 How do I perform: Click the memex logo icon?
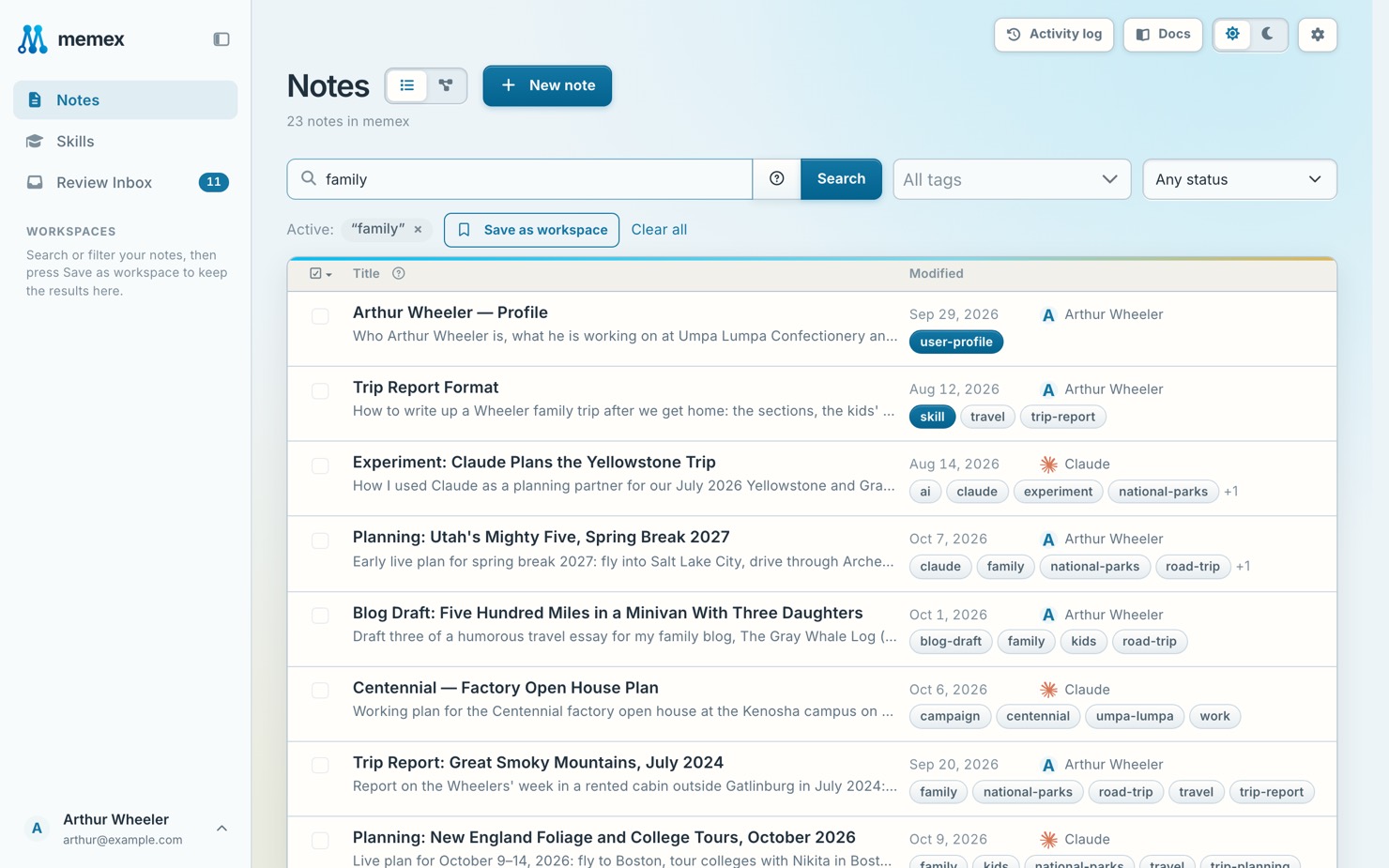(x=33, y=38)
